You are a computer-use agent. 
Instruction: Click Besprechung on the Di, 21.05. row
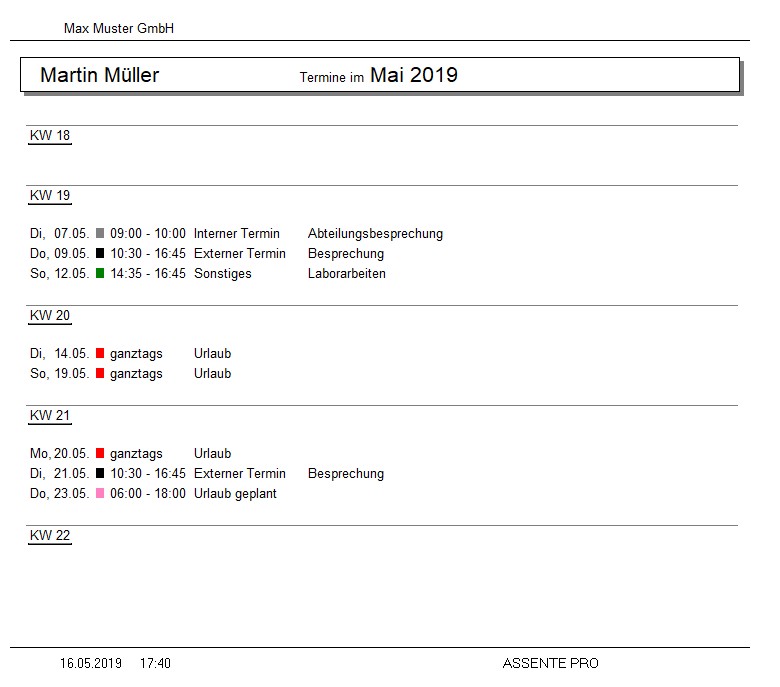coord(346,474)
